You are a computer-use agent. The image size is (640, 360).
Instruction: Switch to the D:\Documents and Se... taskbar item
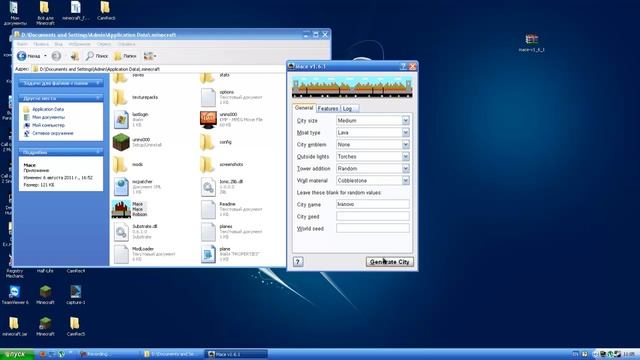point(173,354)
